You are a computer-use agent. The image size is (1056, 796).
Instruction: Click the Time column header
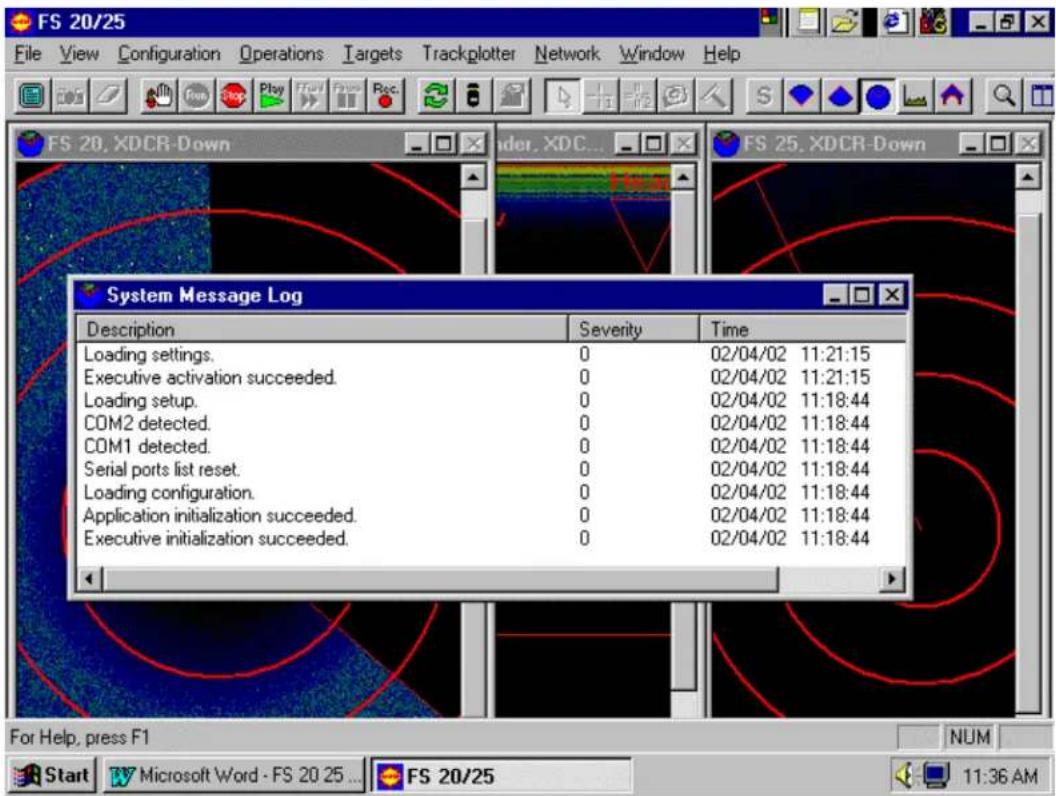[803, 329]
